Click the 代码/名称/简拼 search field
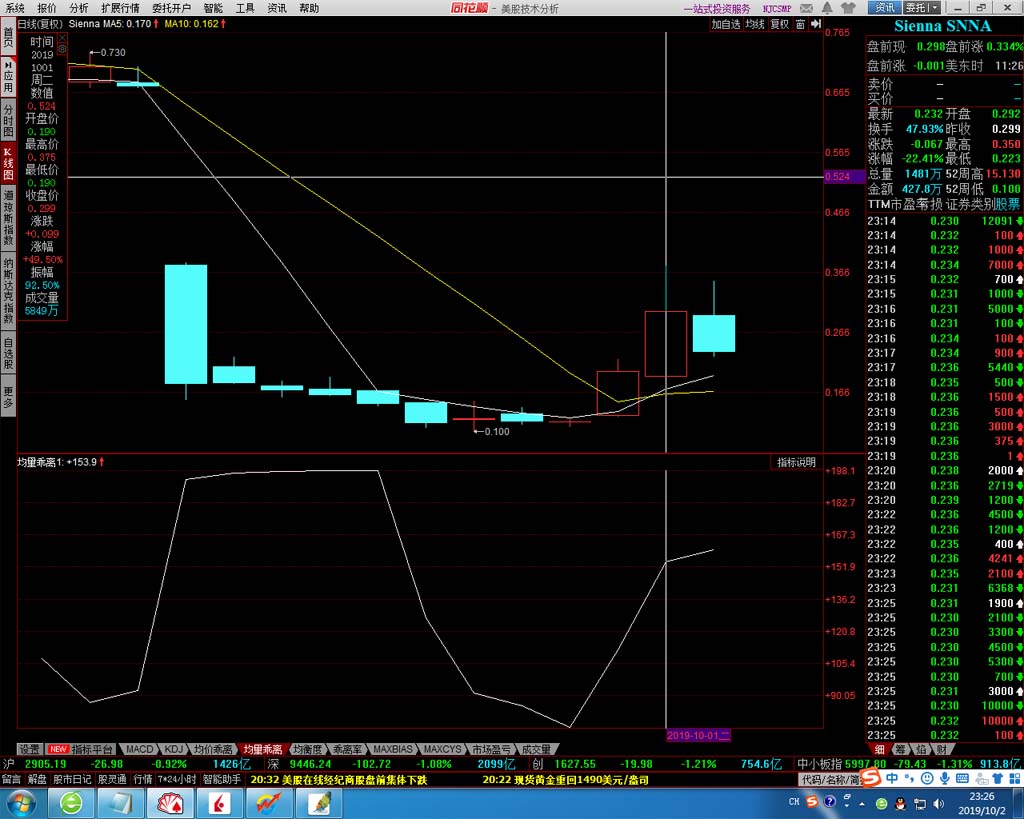Image resolution: width=1024 pixels, height=819 pixels. tap(829, 779)
